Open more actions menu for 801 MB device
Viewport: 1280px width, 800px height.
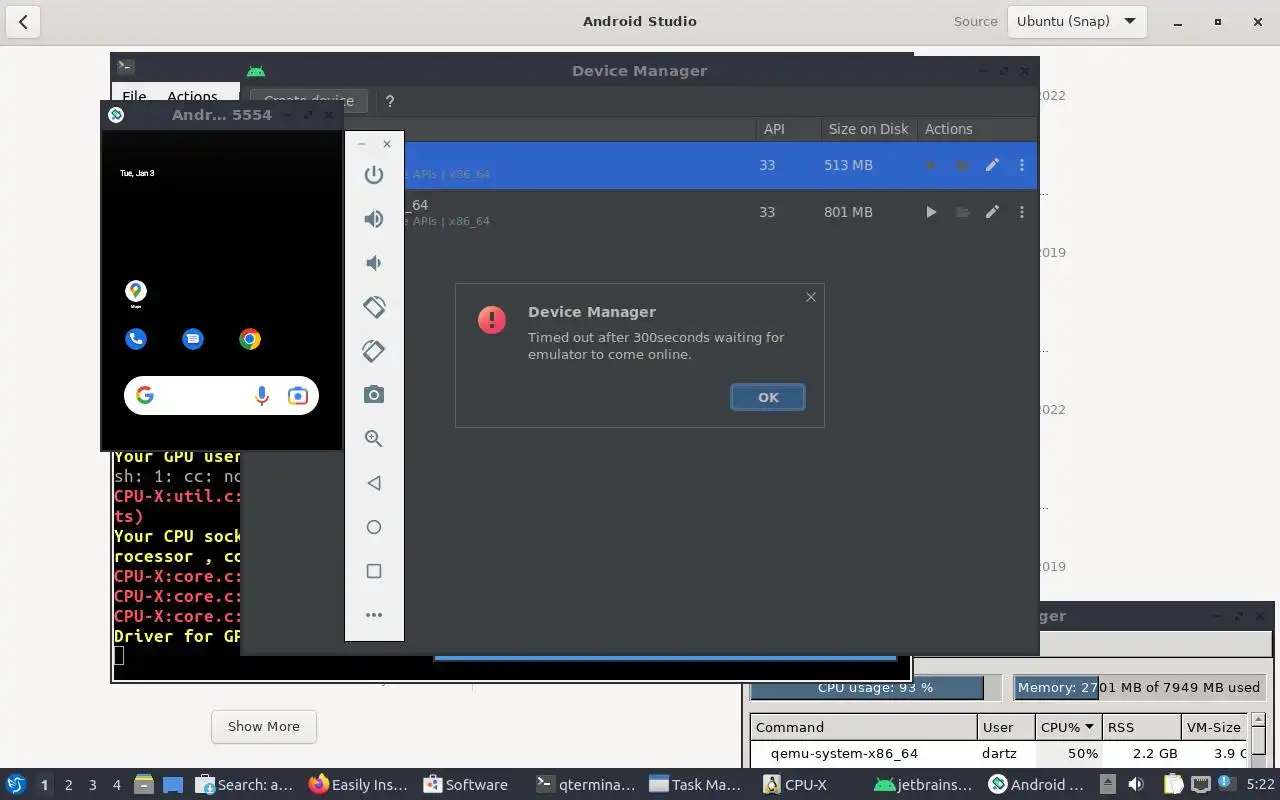[1022, 212]
